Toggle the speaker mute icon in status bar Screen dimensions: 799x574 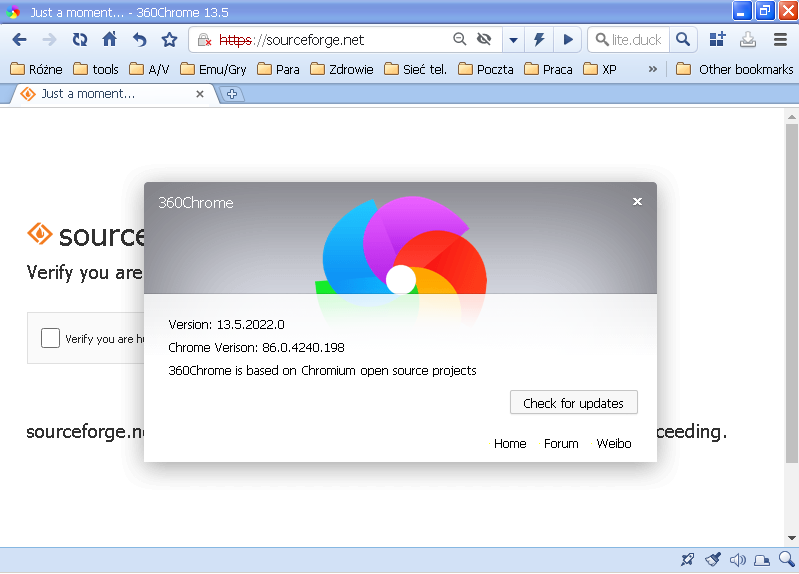click(x=737, y=560)
